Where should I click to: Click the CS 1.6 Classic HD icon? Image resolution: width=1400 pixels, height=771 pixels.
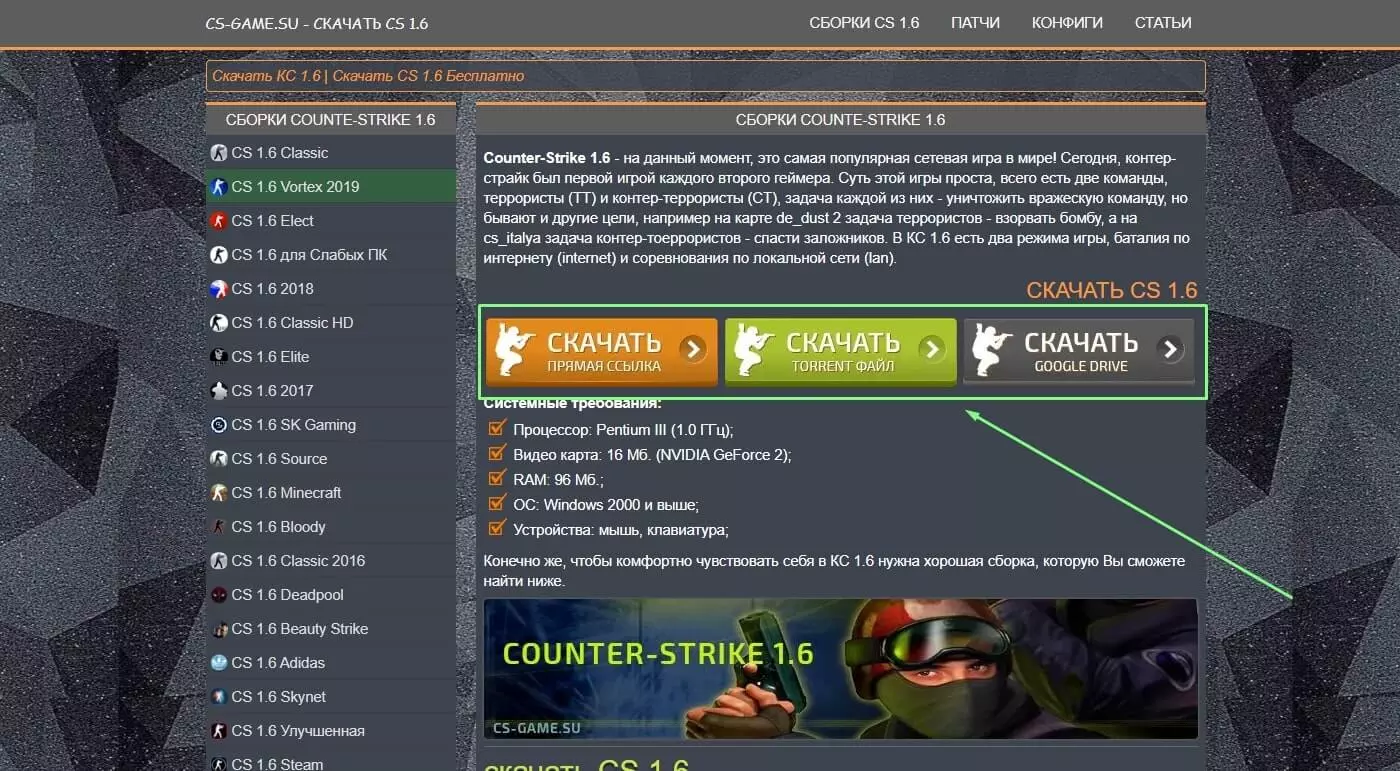(219, 323)
